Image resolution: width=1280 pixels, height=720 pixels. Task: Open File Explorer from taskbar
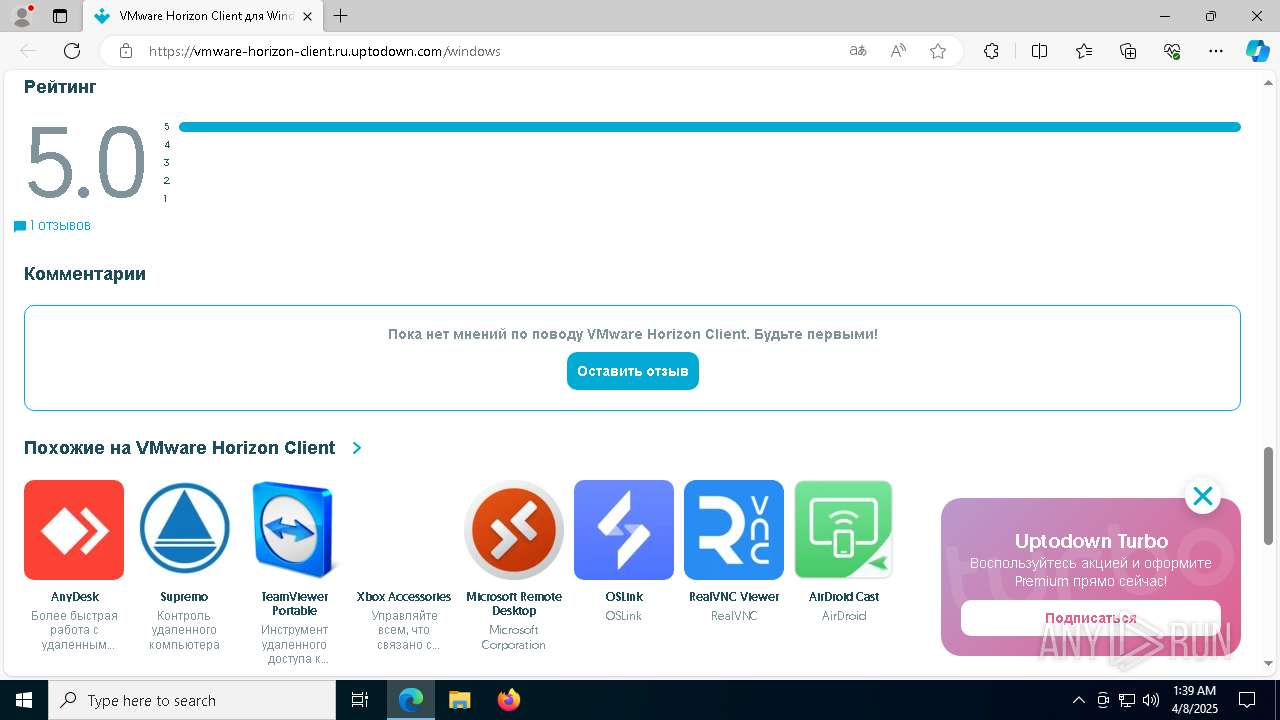coord(459,700)
